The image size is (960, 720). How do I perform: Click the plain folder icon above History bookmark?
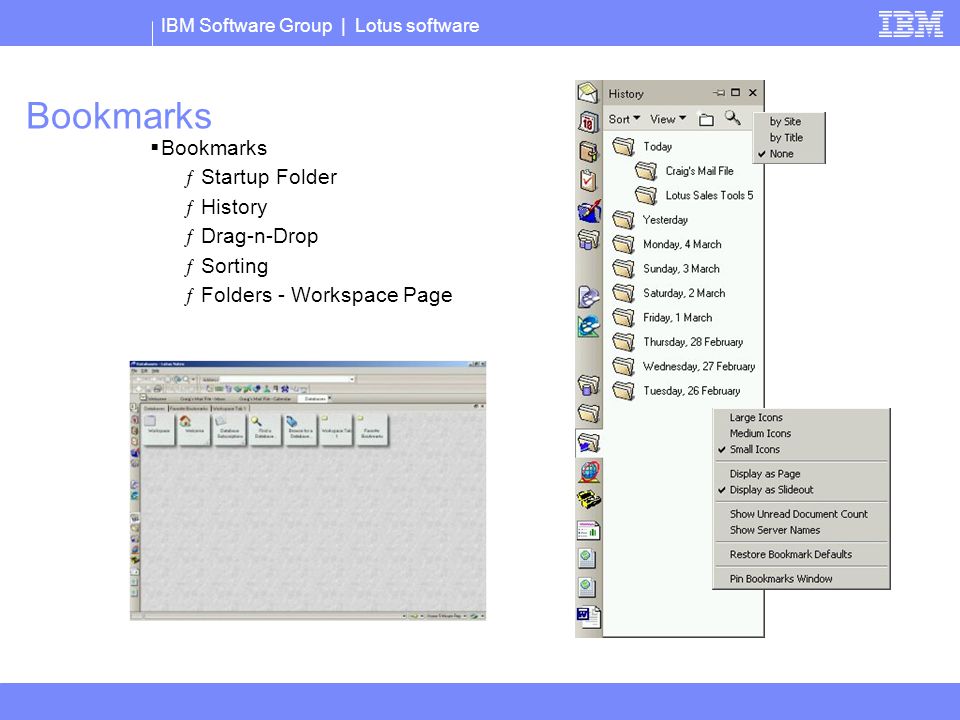(588, 414)
